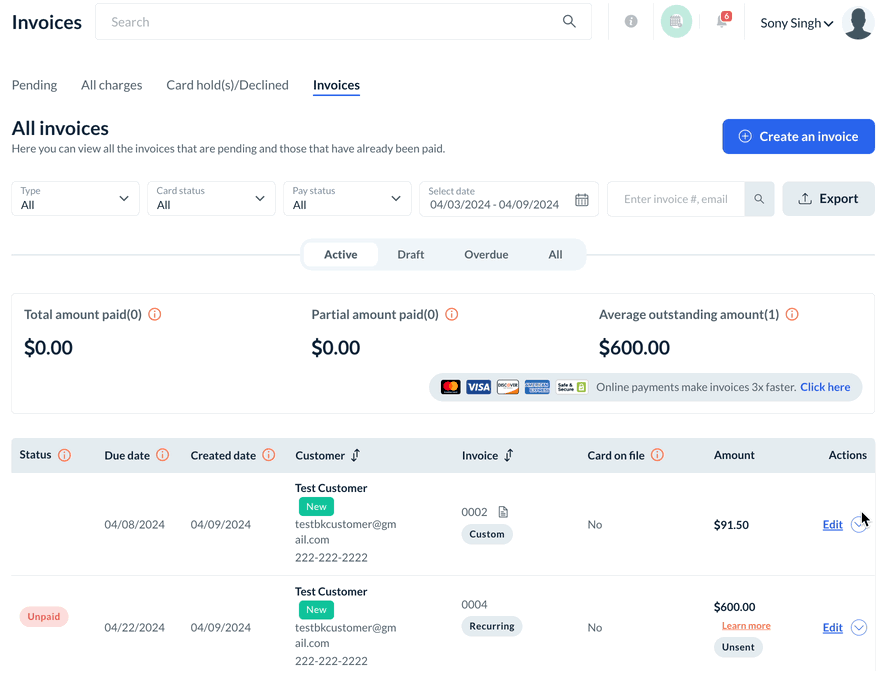This screenshot has height=673, width=894.
Task: Select the All filter segment
Action: pyautogui.click(x=555, y=254)
